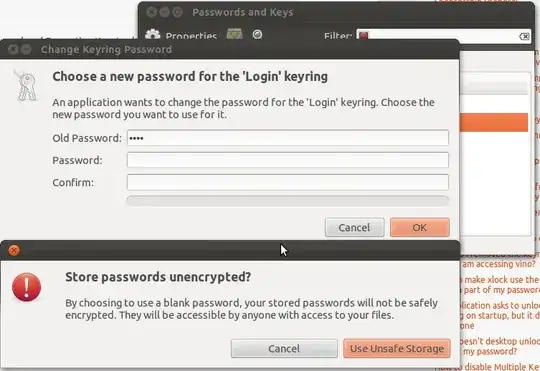Close the Passwords and Keys window
Viewport: 540px width, 371px height.
[x=152, y=12]
